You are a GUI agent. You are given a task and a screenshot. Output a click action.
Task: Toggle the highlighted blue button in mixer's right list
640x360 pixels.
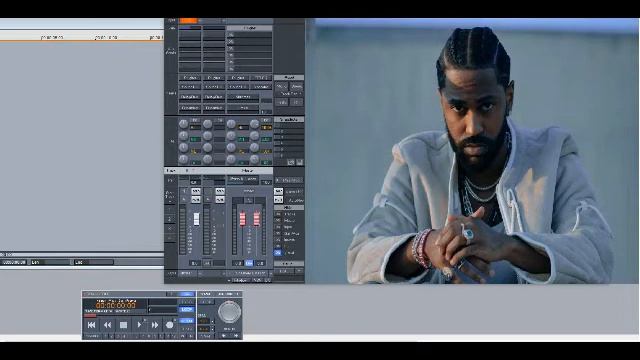[x=278, y=253]
